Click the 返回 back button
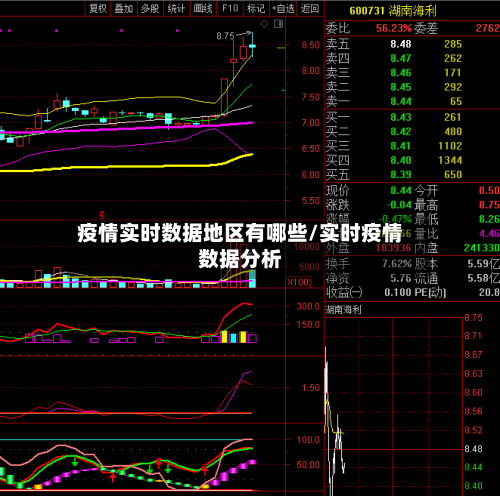 (x=310, y=8)
